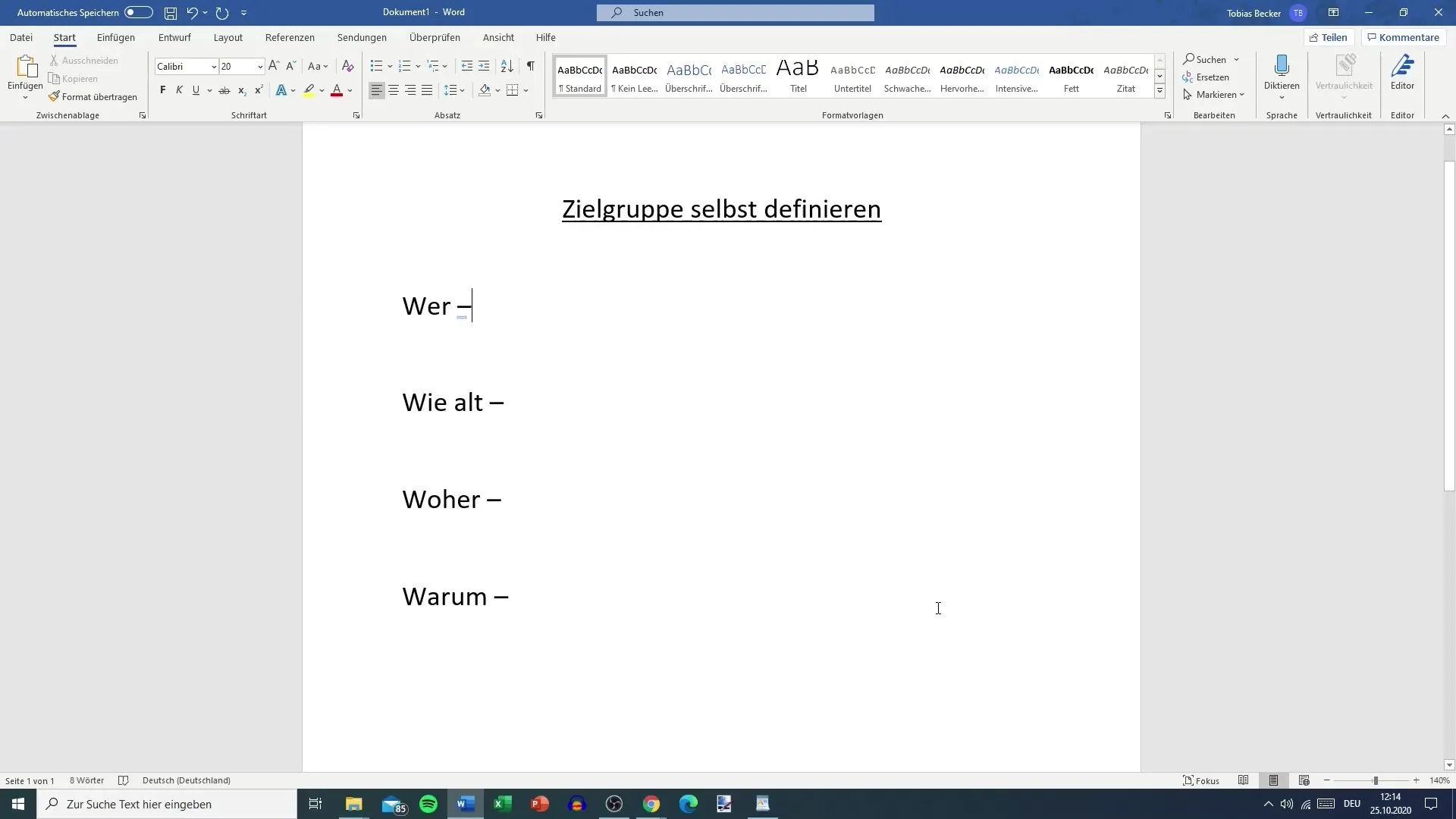Screen dimensions: 1456x819
Task: Click Kopieren command
Action: 73,79
